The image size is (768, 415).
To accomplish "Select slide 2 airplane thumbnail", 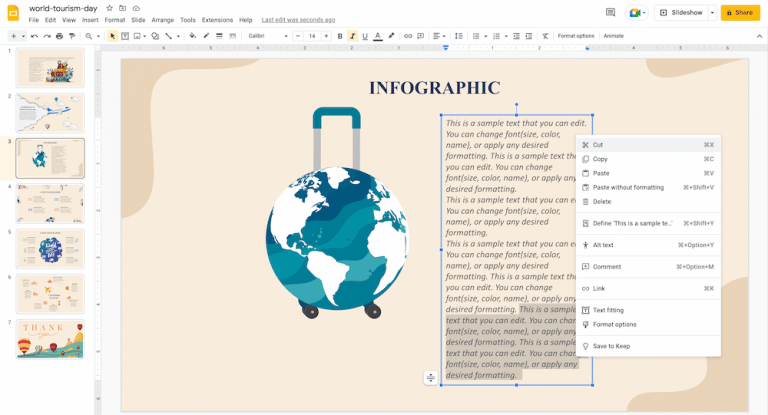I will (50, 113).
